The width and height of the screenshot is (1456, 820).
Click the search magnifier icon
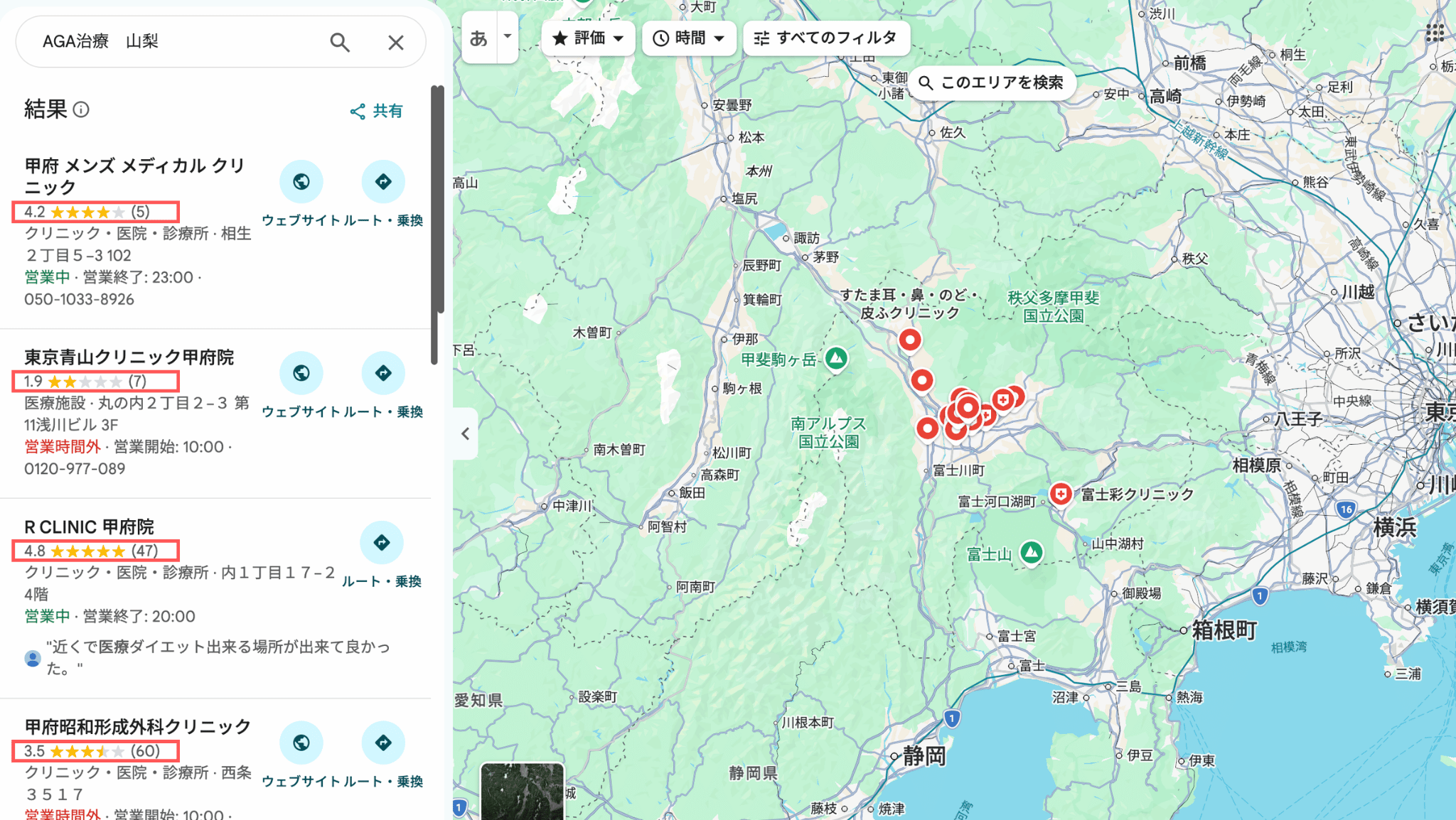(x=340, y=43)
